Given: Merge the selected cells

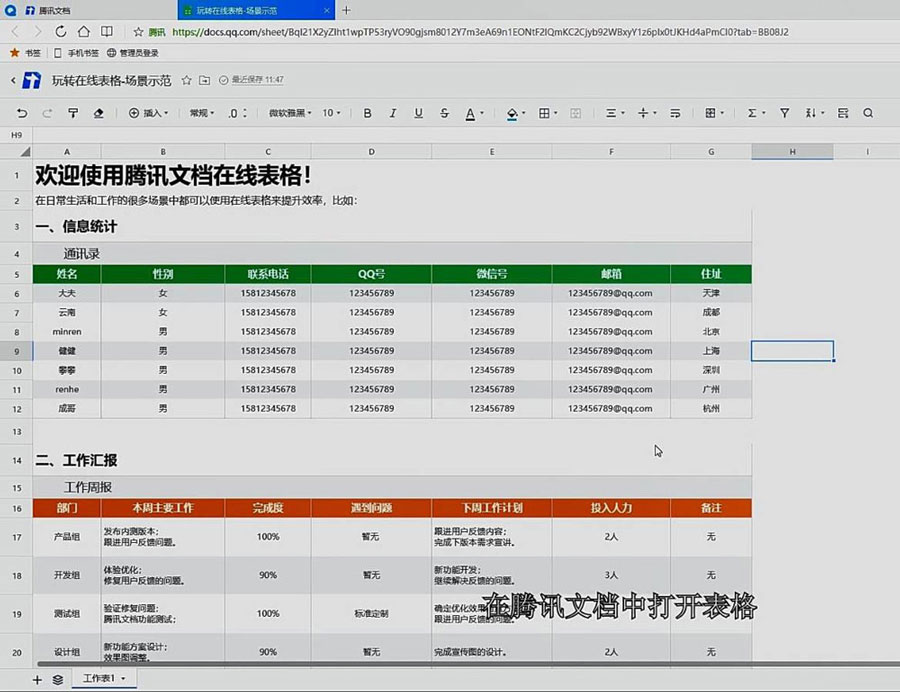Looking at the screenshot, I should 575,113.
